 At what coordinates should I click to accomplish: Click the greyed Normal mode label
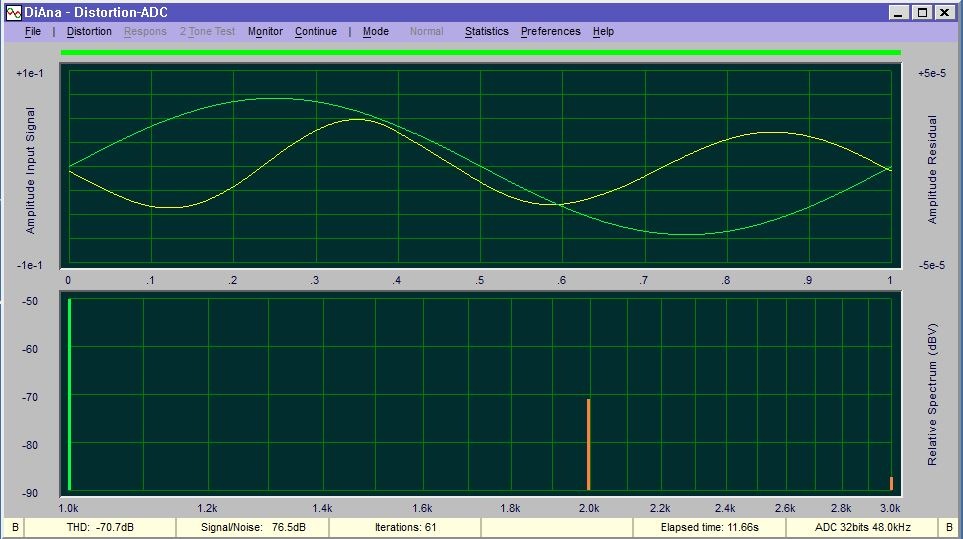click(426, 31)
